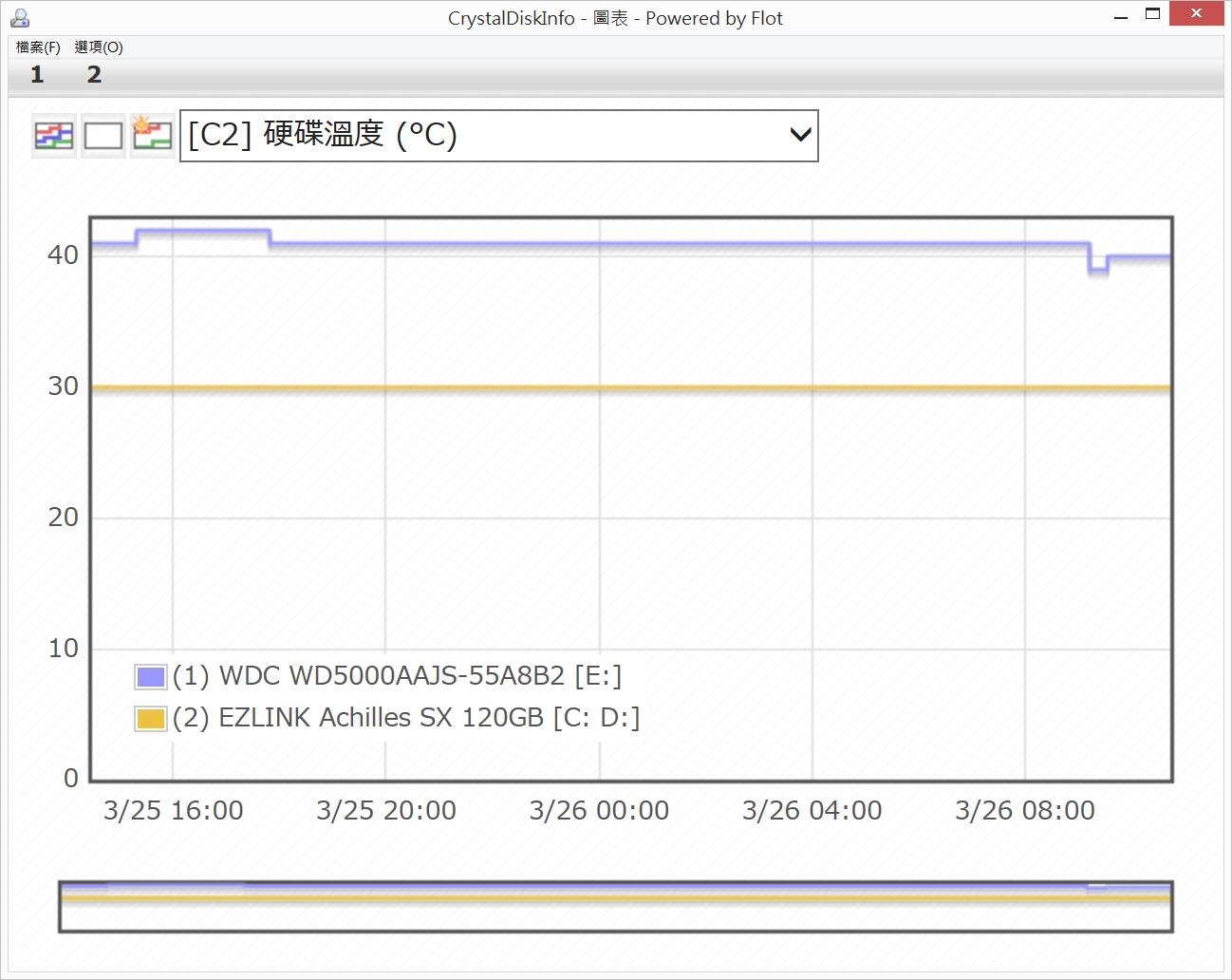
Task: Click the graph icon with the orange burst
Action: 152,136
